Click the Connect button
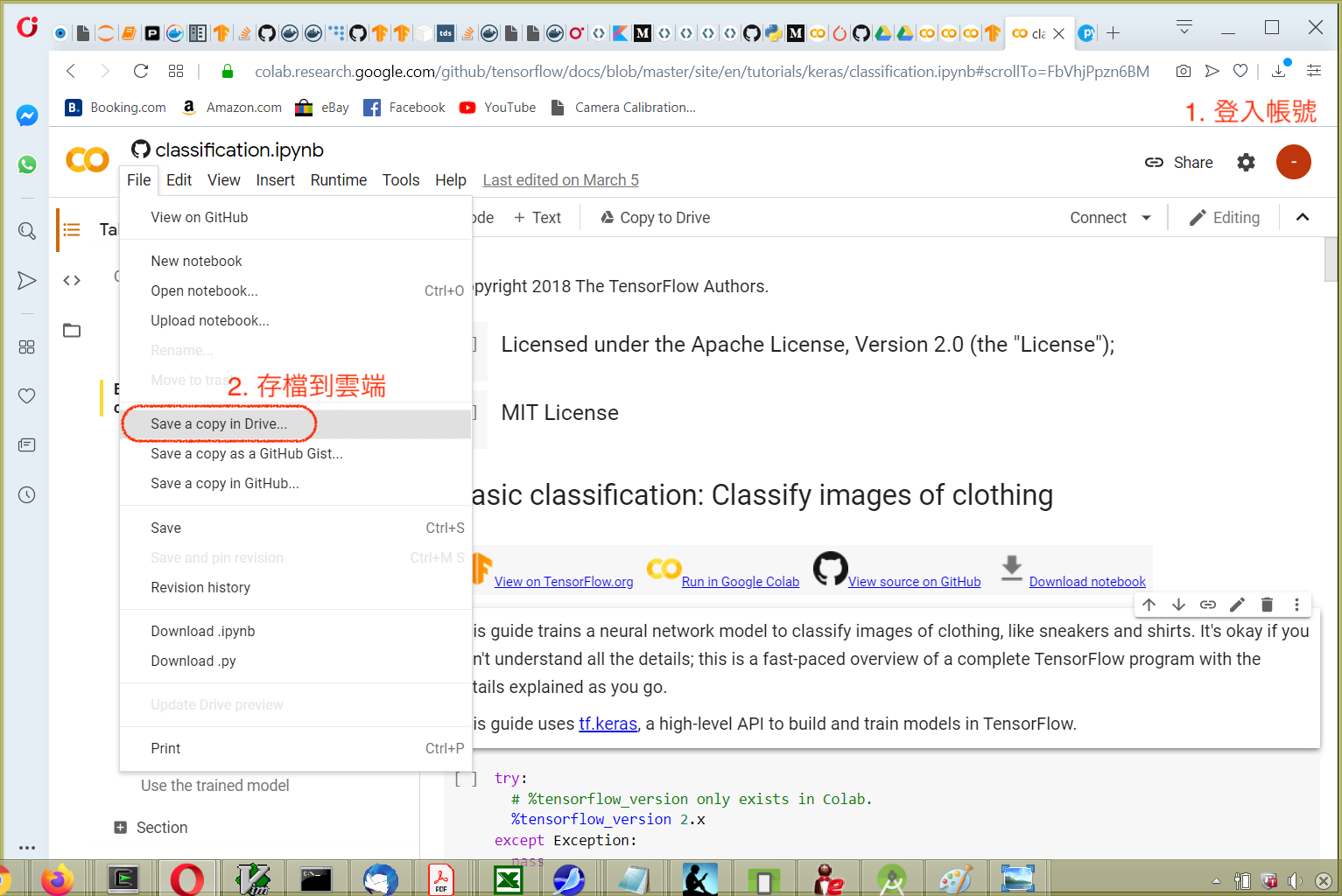The height and width of the screenshot is (896, 1342). click(1098, 218)
